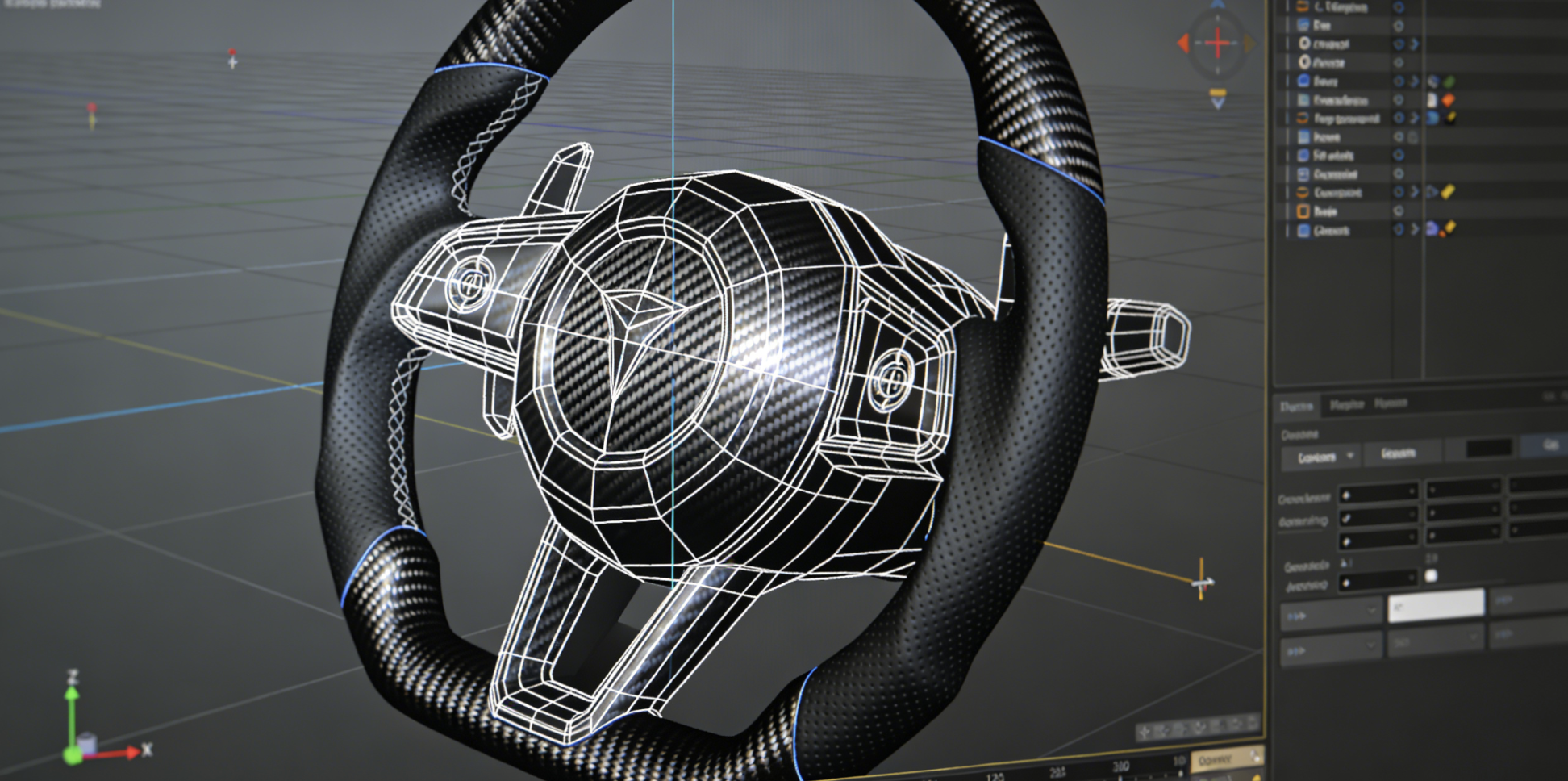The width and height of the screenshot is (1568, 781).
Task: Click the wide white text field in the attributes panel
Action: point(1436,605)
